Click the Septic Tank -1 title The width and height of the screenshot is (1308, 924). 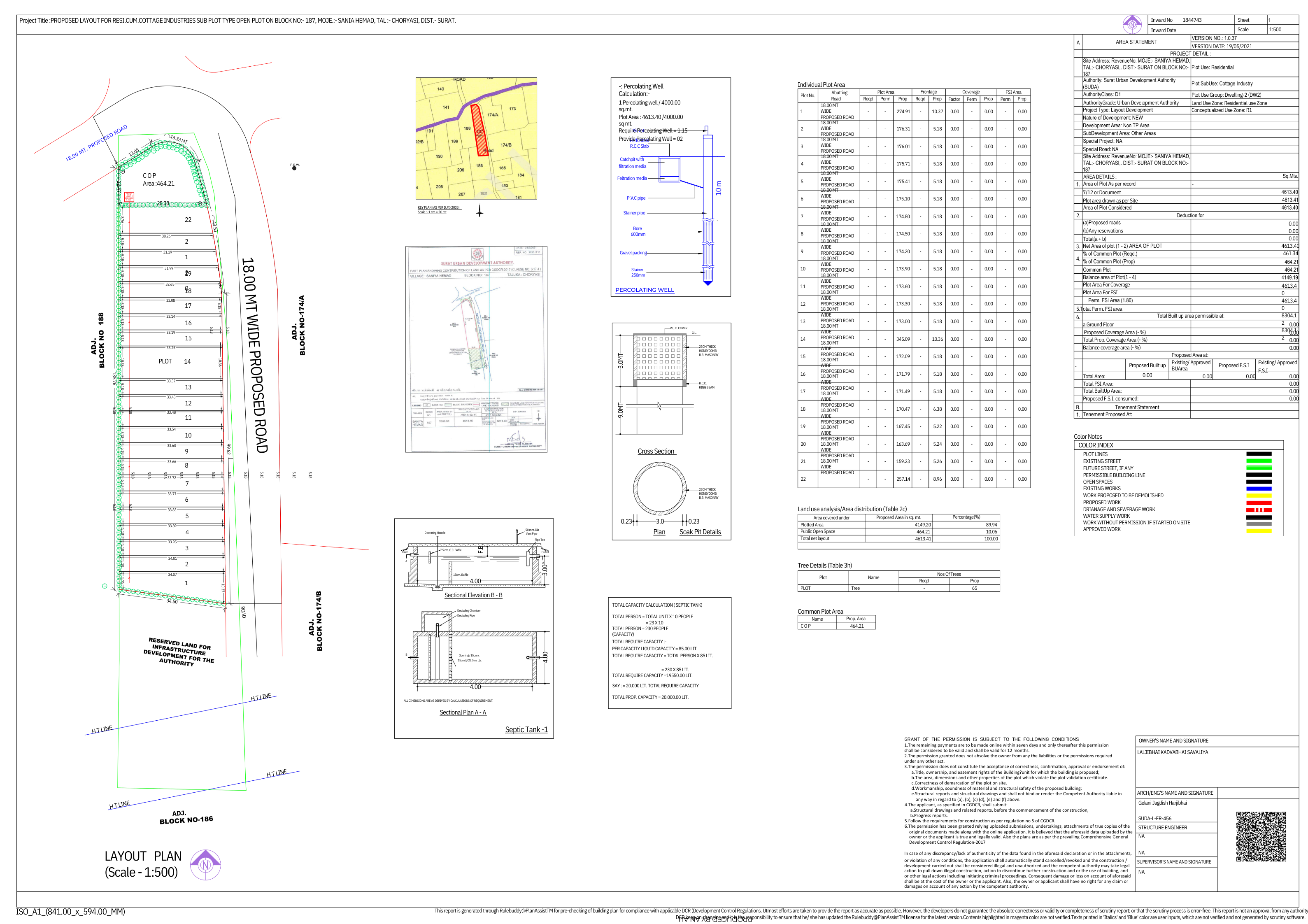(x=526, y=730)
